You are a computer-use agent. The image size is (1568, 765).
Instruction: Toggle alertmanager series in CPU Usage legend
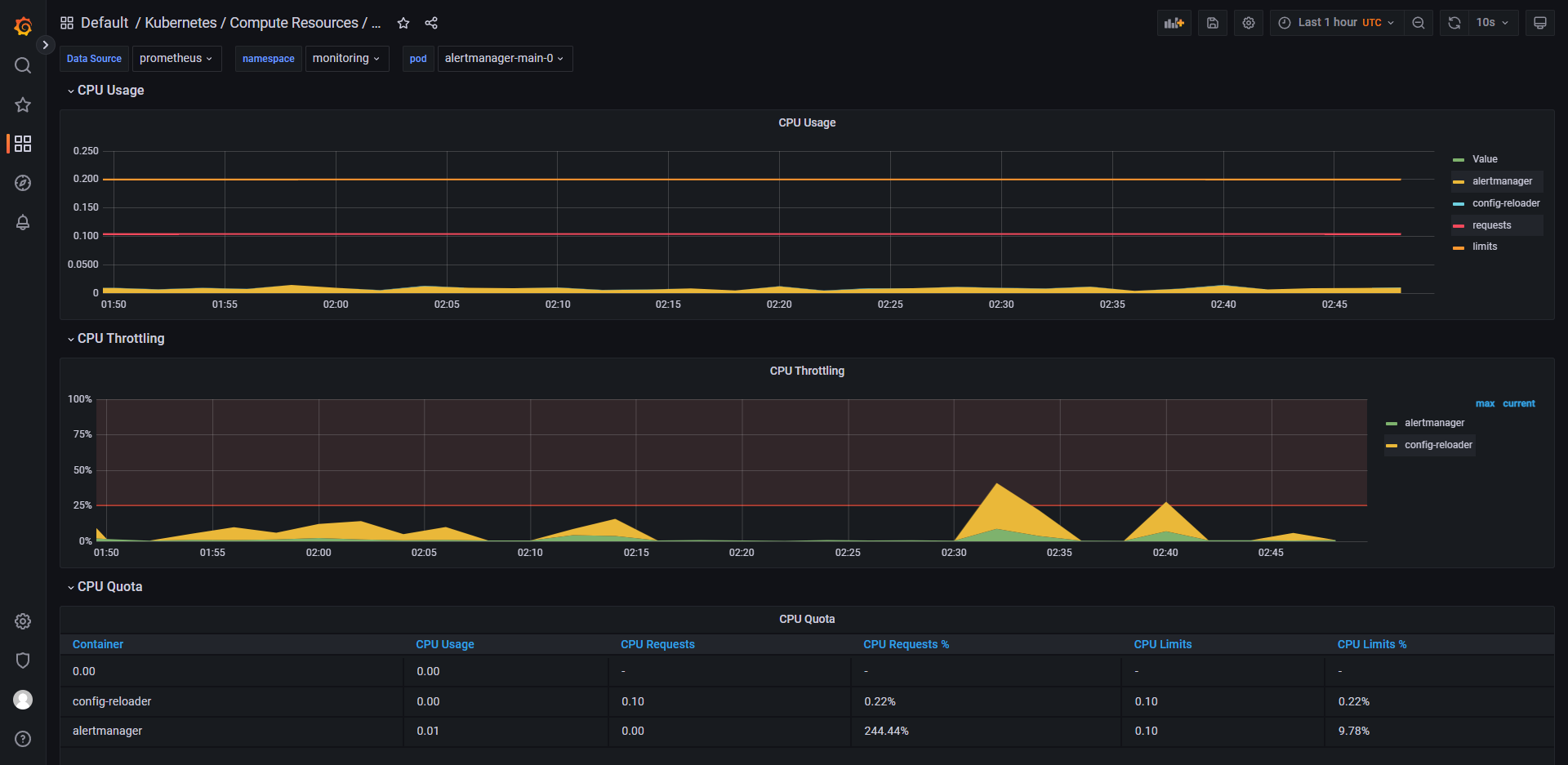pyautogui.click(x=1502, y=181)
